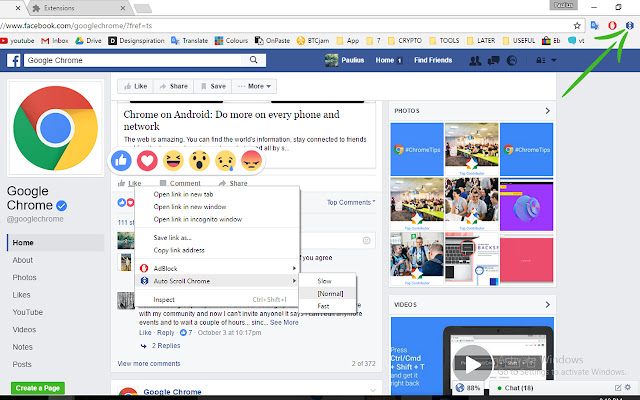
Task: Select Fast scroll speed
Action: point(328,306)
